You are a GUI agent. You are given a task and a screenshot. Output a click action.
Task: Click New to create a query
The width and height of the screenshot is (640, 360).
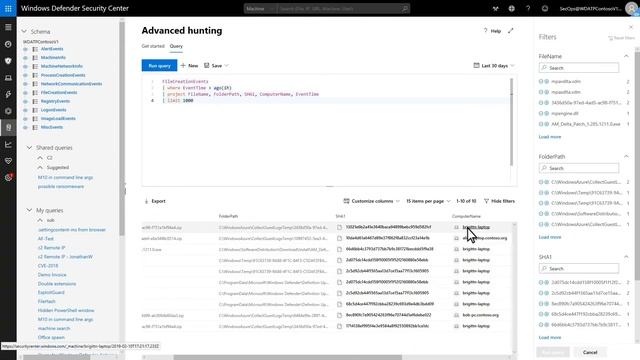point(189,65)
